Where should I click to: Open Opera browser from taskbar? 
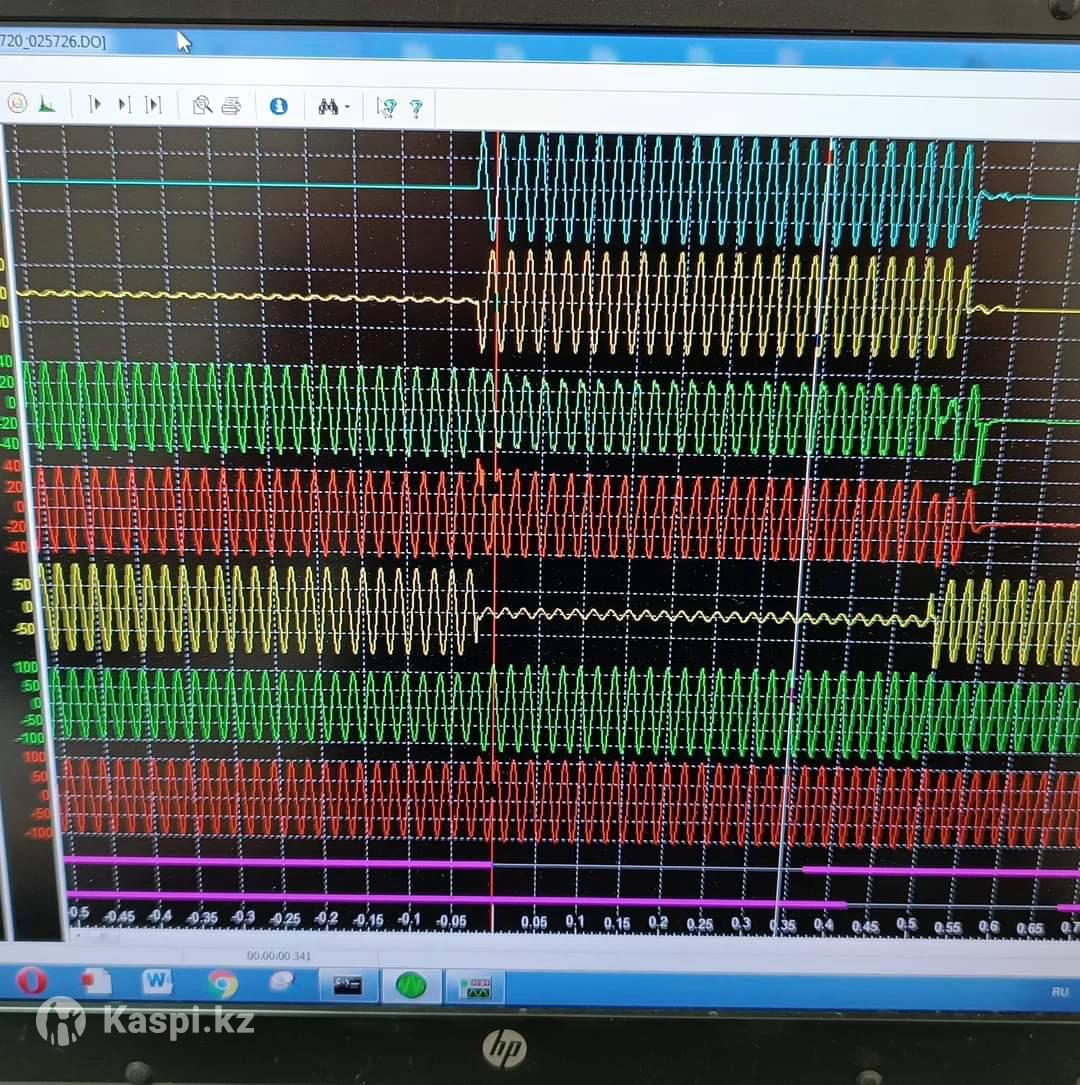point(30,981)
